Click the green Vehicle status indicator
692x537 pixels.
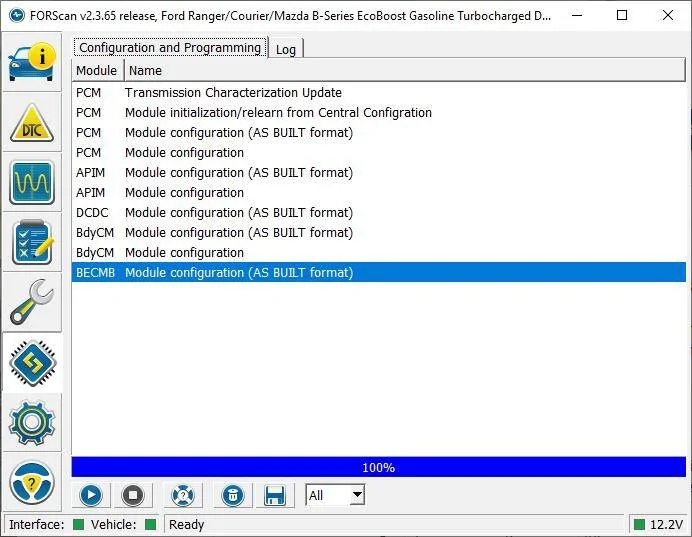tap(150, 524)
